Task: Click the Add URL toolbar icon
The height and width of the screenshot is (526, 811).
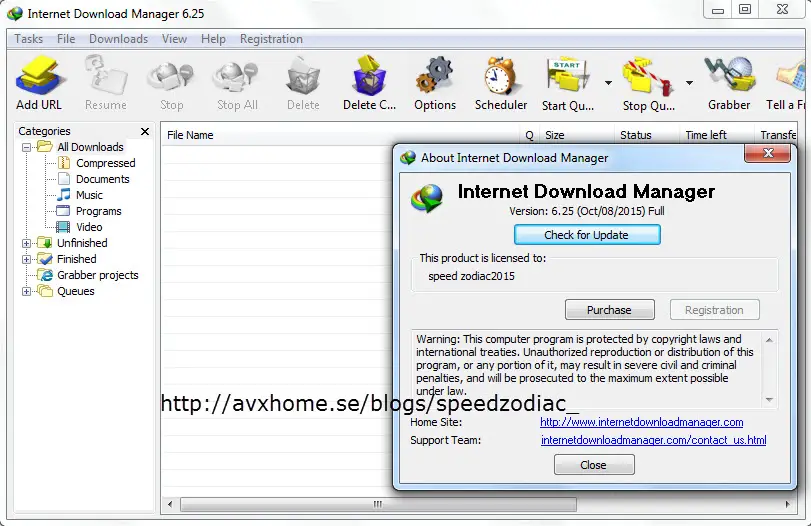Action: tap(39, 83)
